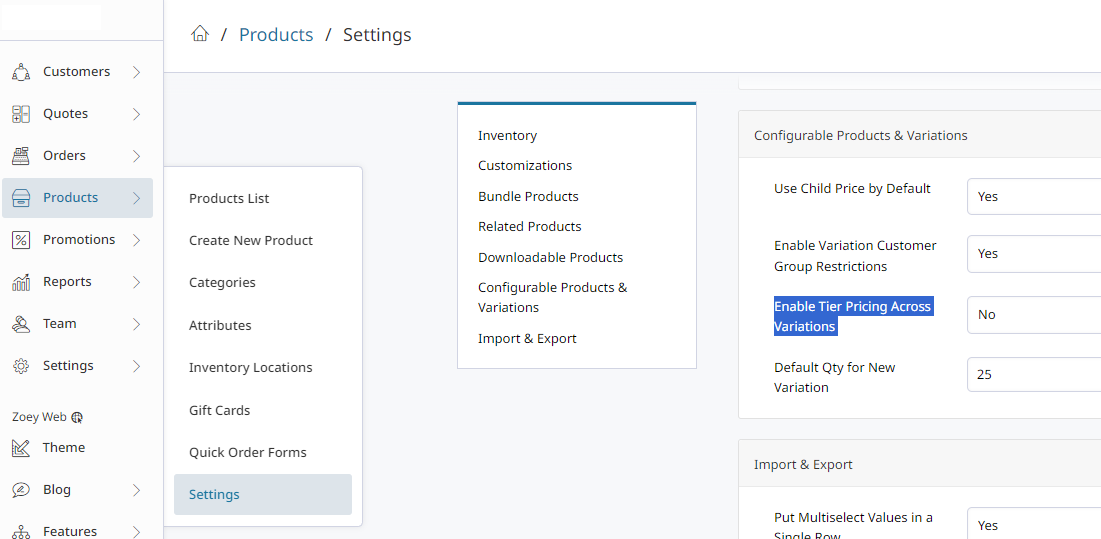Click the Customers sidebar icon
Image resolution: width=1101 pixels, height=539 pixels.
click(x=21, y=72)
